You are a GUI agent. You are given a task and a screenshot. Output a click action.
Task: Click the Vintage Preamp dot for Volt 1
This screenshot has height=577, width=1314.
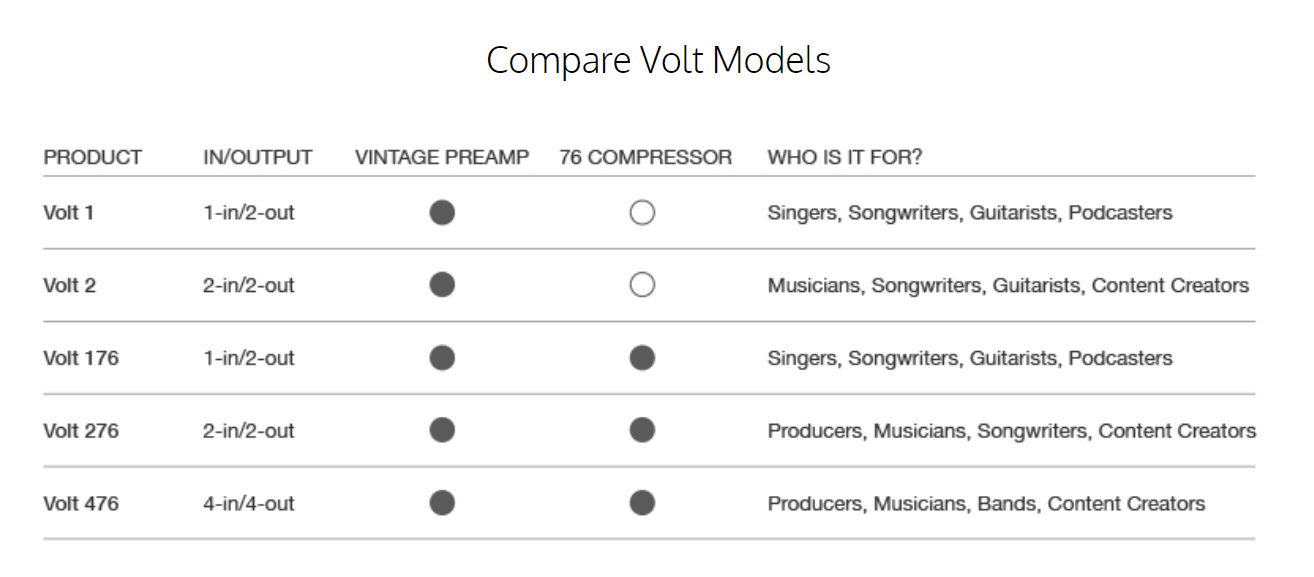click(442, 212)
